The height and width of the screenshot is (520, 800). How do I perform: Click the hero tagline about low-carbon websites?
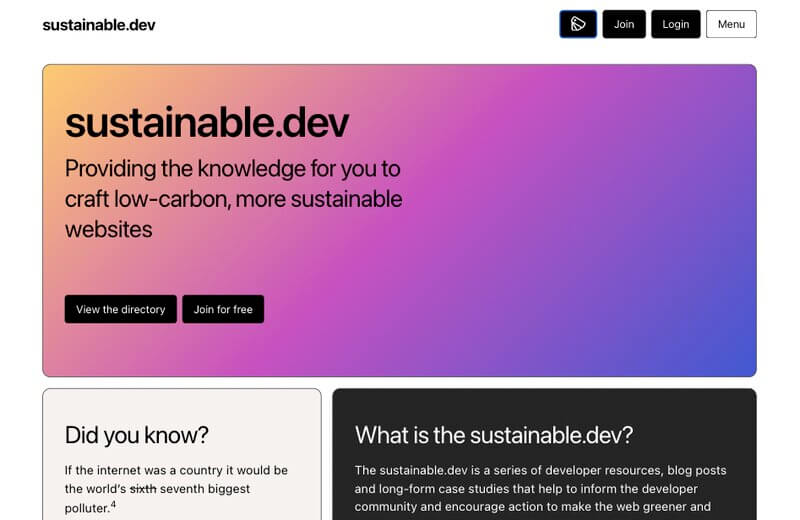[x=233, y=198]
